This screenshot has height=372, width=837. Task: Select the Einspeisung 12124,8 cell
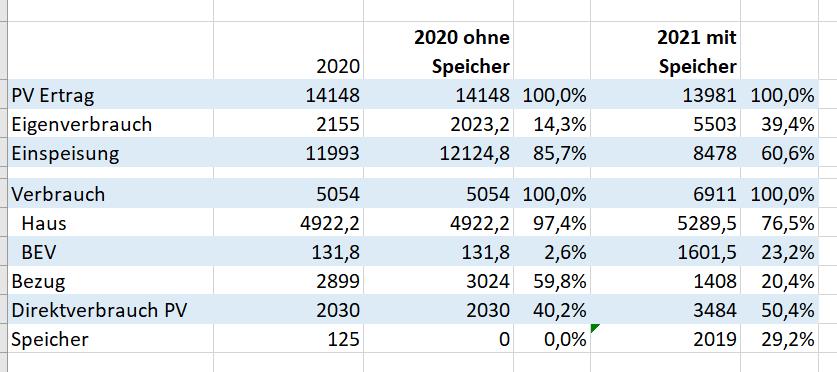pyautogui.click(x=439, y=153)
